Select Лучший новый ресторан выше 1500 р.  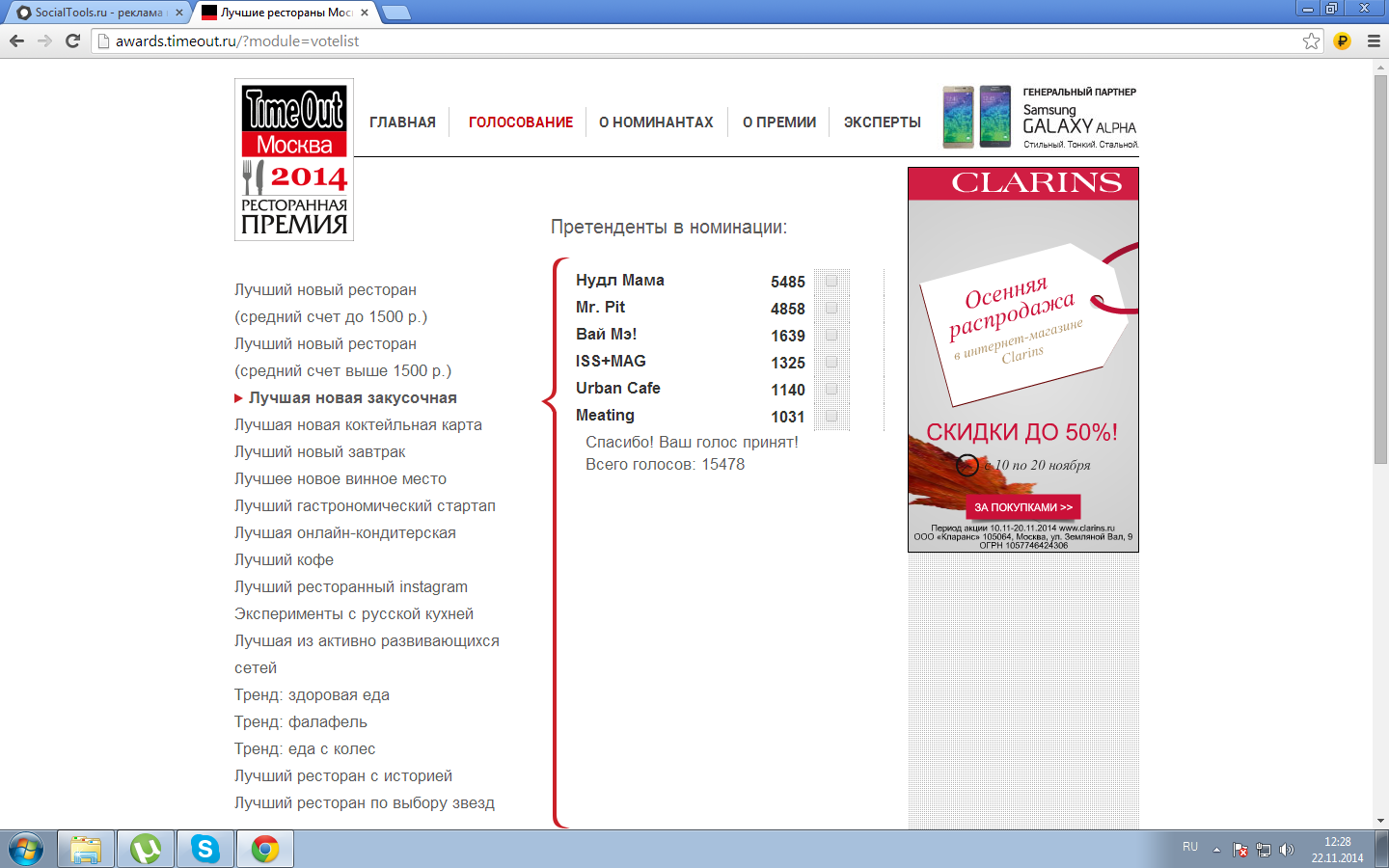(x=342, y=357)
